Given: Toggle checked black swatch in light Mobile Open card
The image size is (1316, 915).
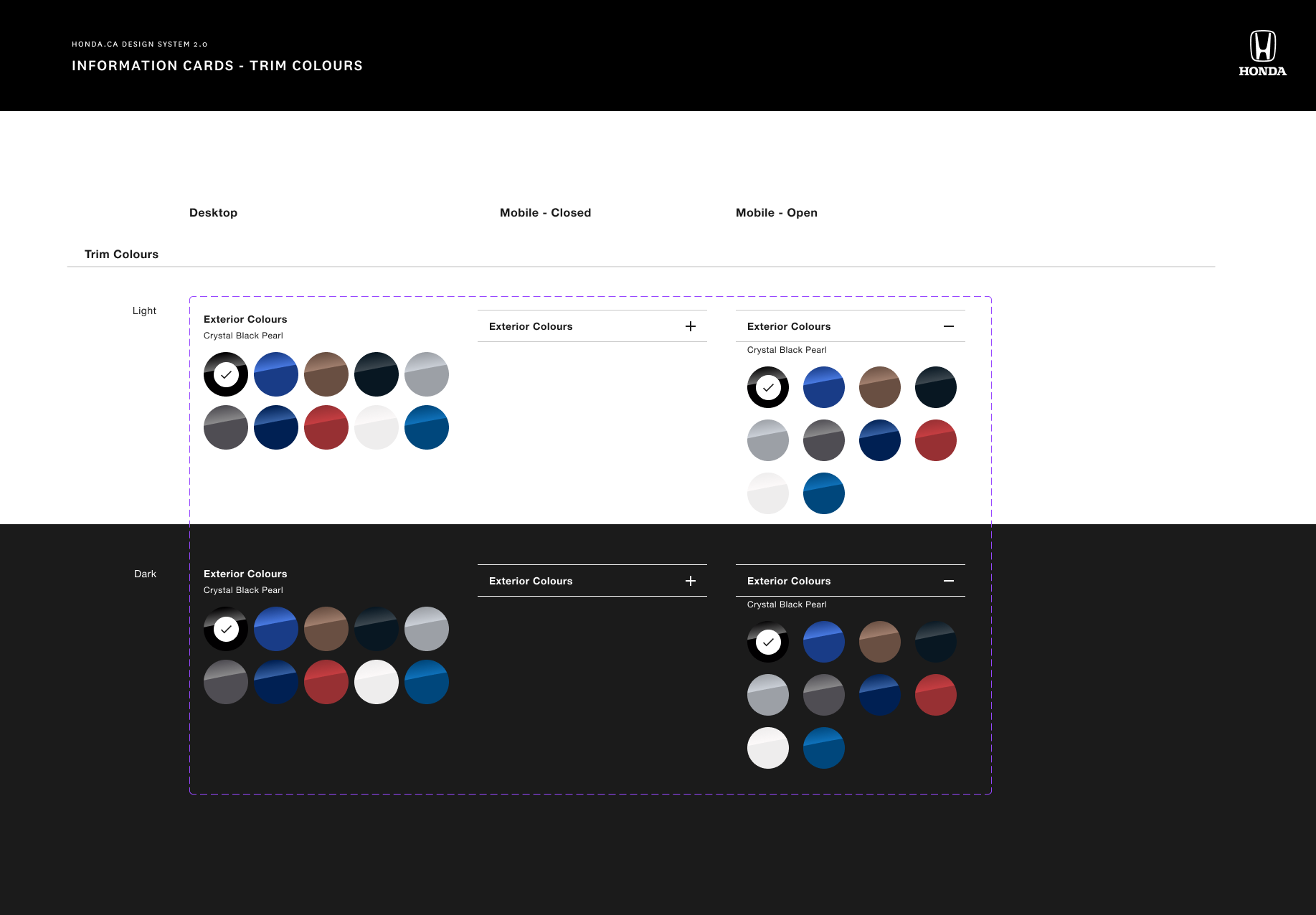Looking at the screenshot, I should tap(768, 387).
